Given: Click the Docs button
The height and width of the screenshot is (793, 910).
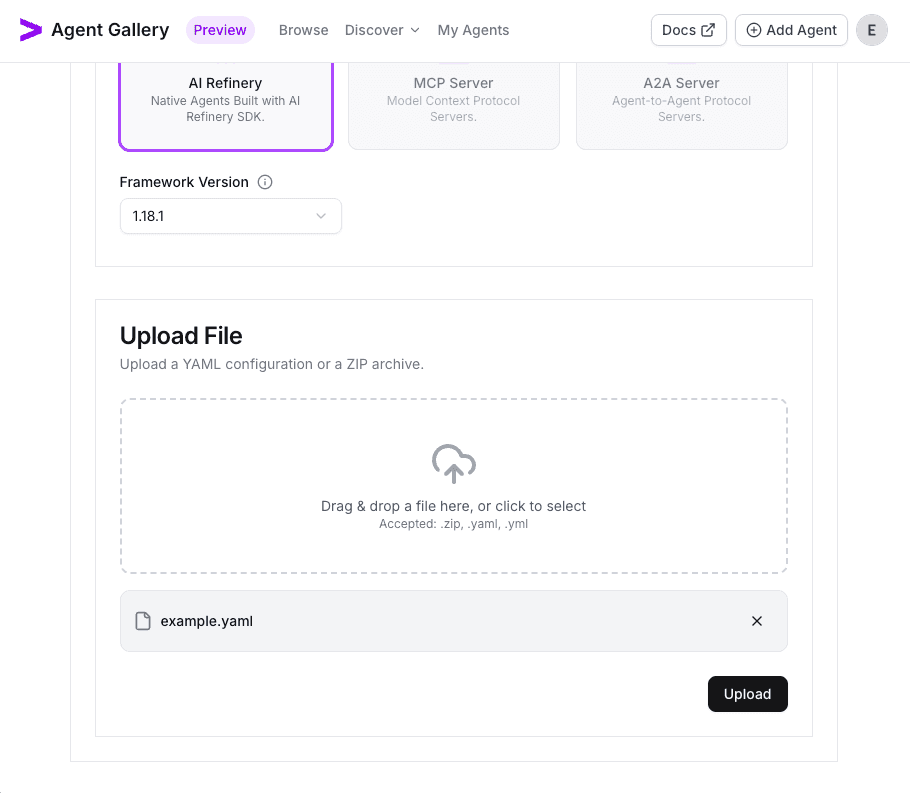Looking at the screenshot, I should [688, 30].
